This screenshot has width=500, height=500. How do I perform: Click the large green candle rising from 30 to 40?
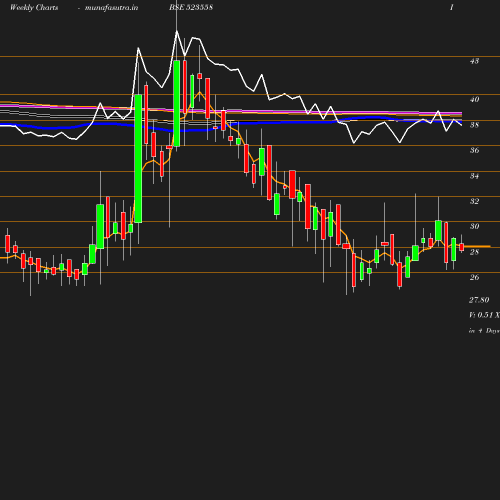tap(138, 159)
